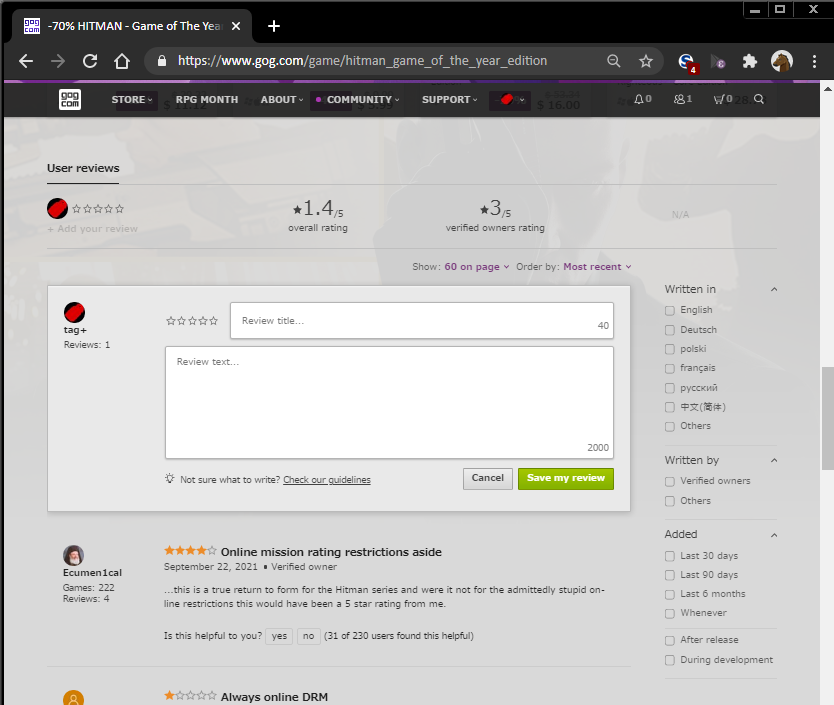Collapse the Added filter section

click(774, 535)
